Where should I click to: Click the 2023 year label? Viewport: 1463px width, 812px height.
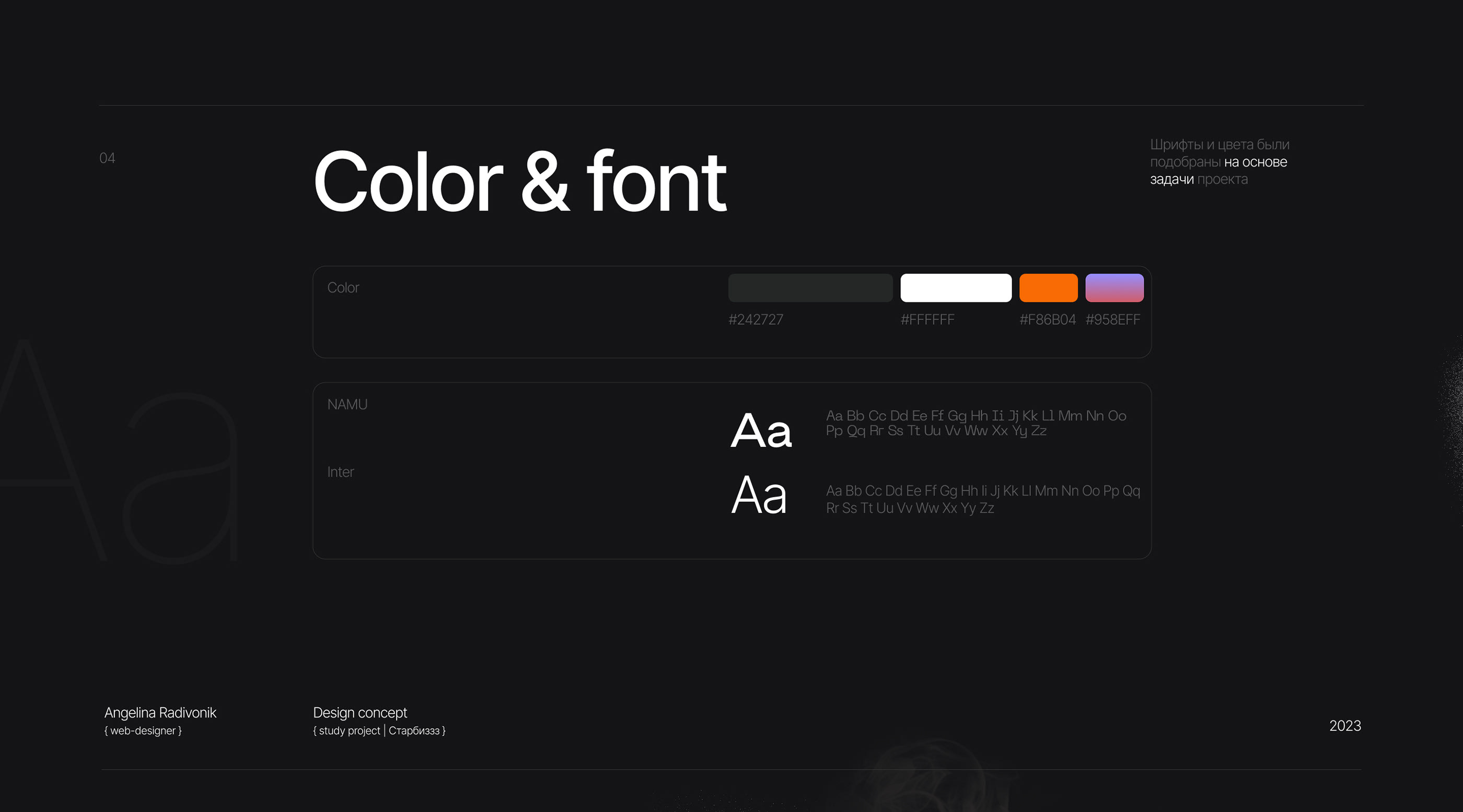point(1344,726)
